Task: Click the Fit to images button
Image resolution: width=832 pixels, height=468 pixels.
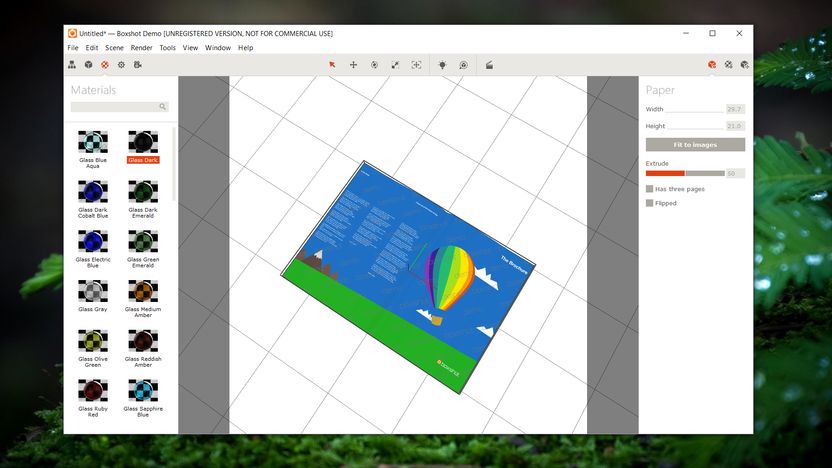Action: pyautogui.click(x=695, y=144)
